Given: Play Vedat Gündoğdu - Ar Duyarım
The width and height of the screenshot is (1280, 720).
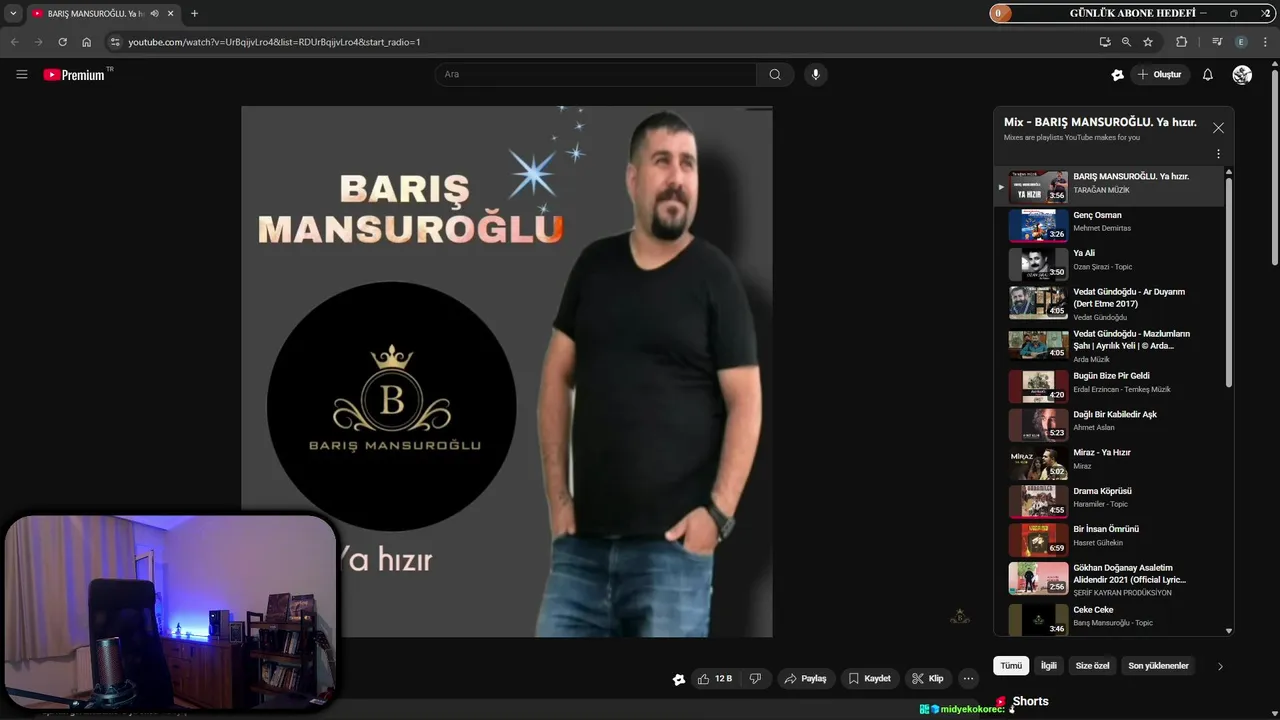Looking at the screenshot, I should 1109,304.
